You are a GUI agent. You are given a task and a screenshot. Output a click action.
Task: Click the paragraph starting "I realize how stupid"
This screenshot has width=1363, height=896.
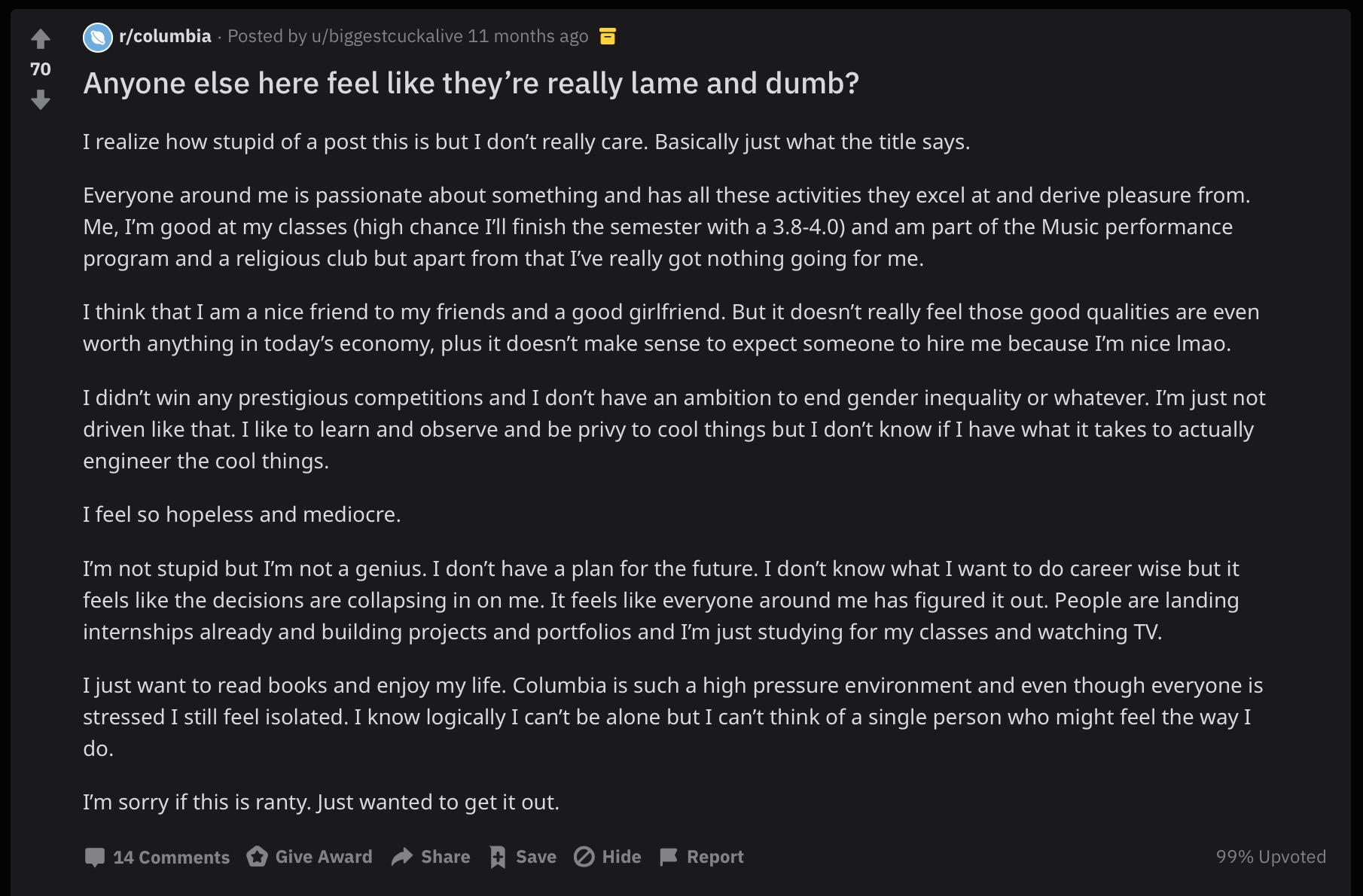click(526, 142)
